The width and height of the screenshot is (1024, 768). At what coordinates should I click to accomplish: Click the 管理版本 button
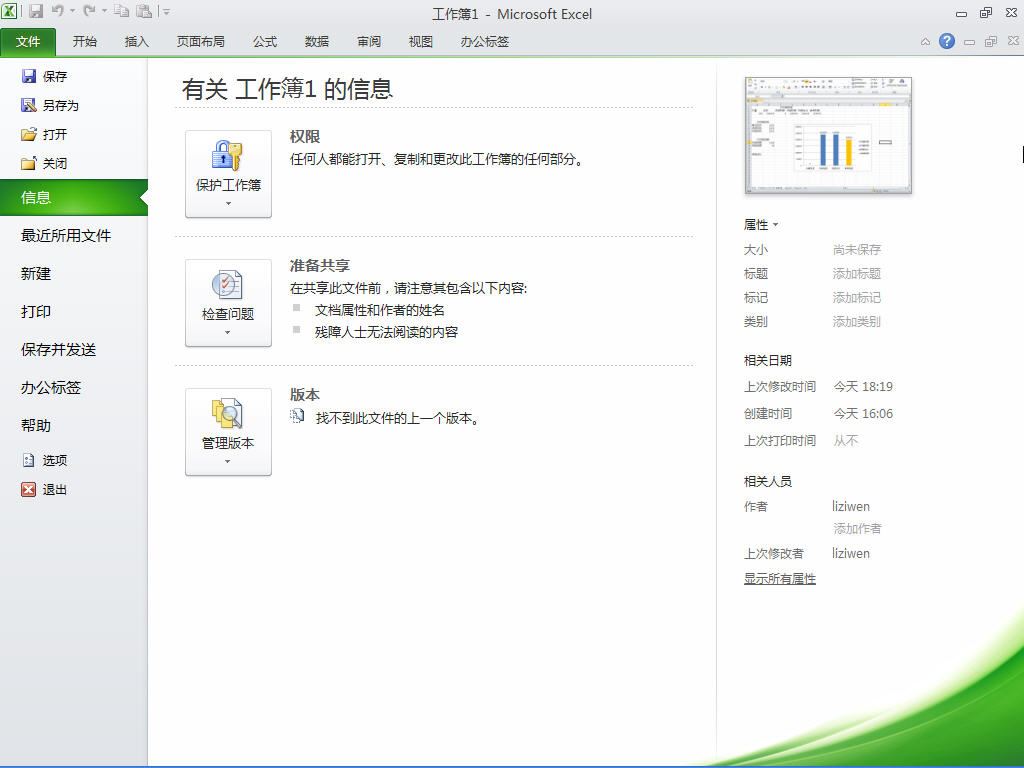coord(229,432)
